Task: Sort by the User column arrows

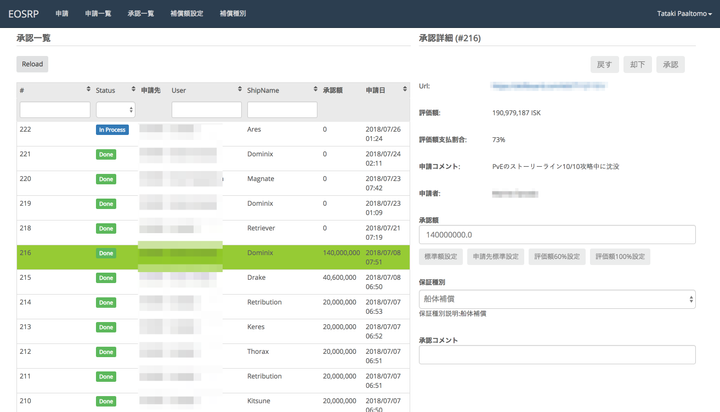Action: click(237, 90)
